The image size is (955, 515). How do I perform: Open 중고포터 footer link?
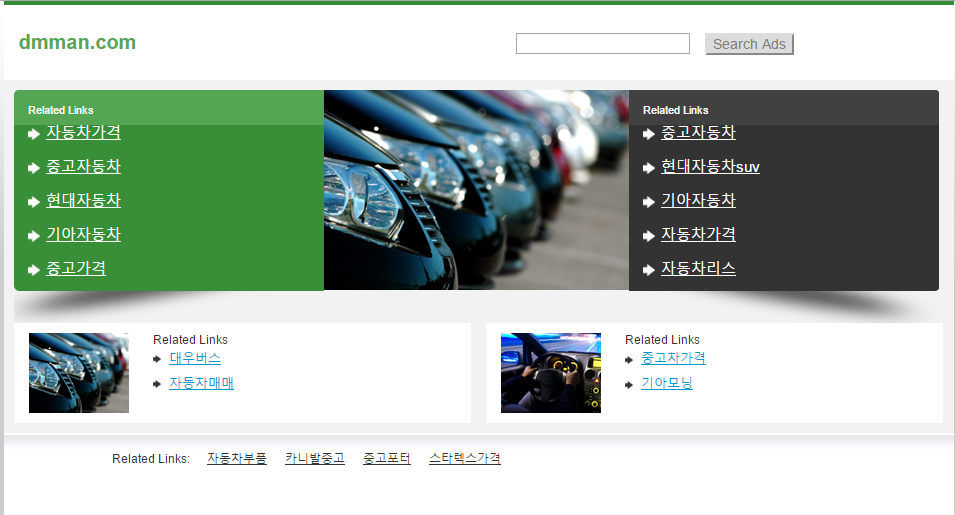tap(387, 458)
